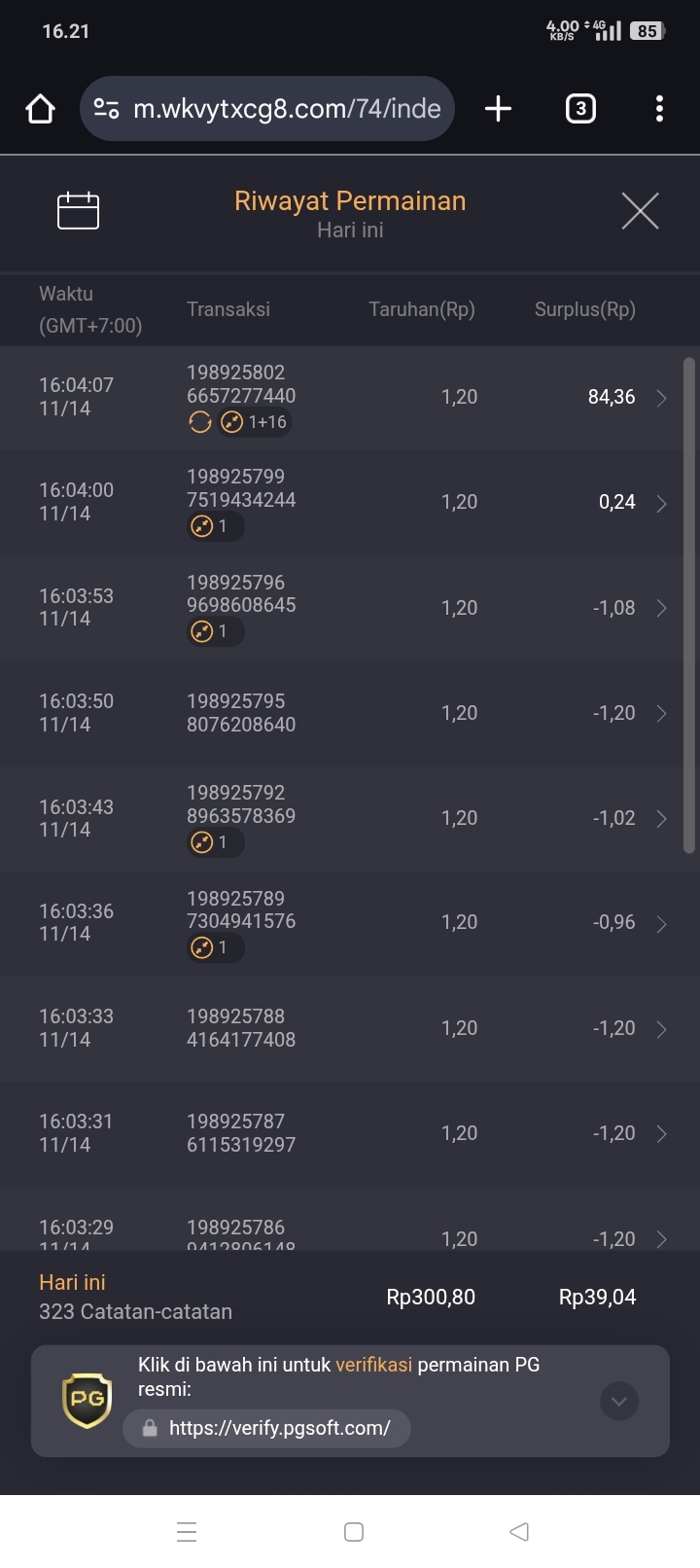Collapse the PG verification banner with chevron
Image resolution: width=700 pixels, height=1568 pixels.
(x=619, y=1402)
